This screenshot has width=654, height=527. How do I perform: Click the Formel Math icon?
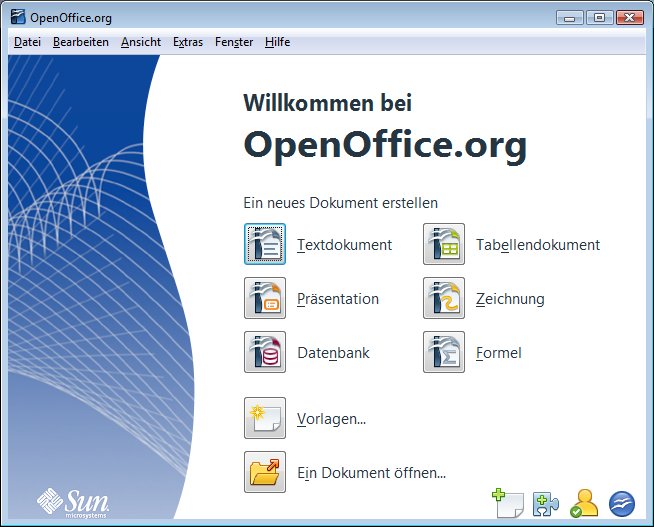point(444,352)
